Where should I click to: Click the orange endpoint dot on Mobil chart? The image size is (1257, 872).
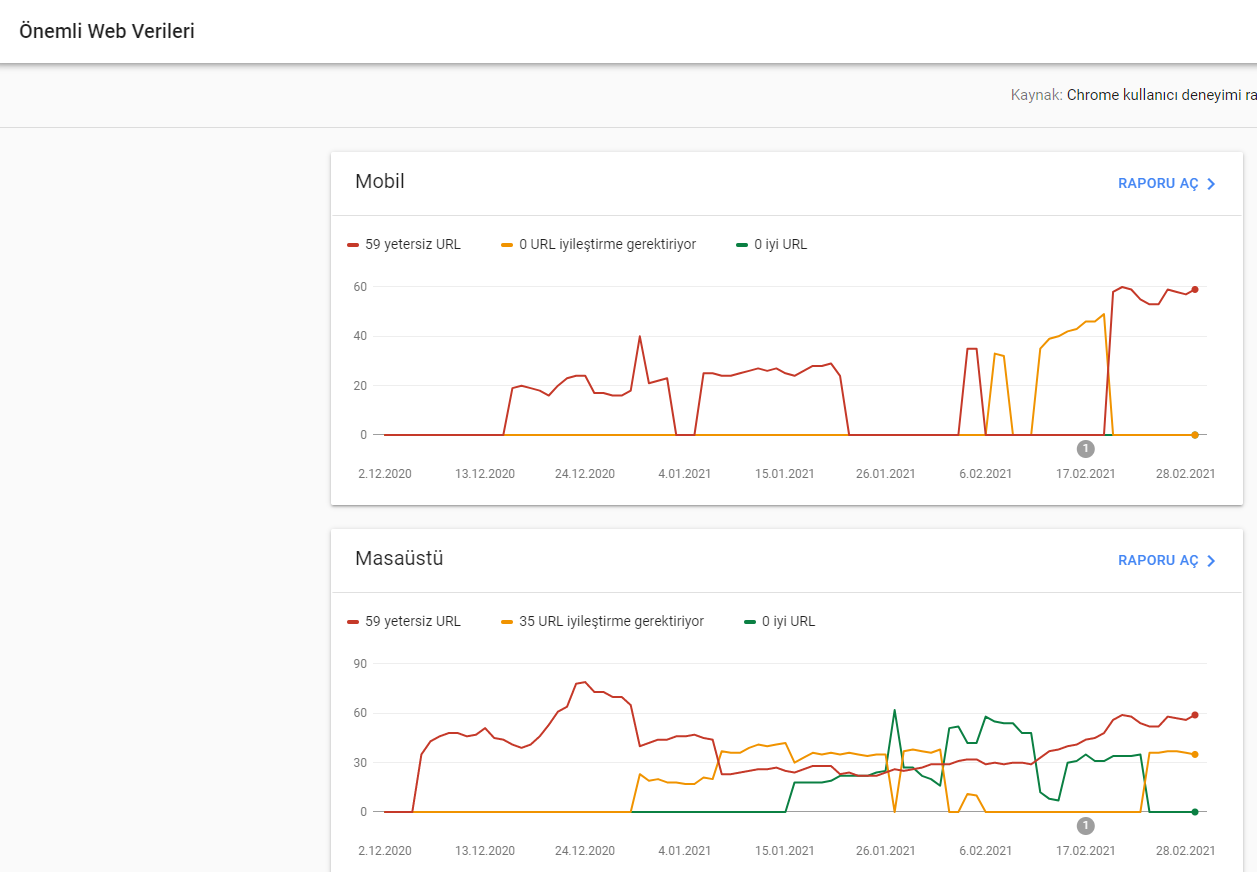coord(1194,435)
